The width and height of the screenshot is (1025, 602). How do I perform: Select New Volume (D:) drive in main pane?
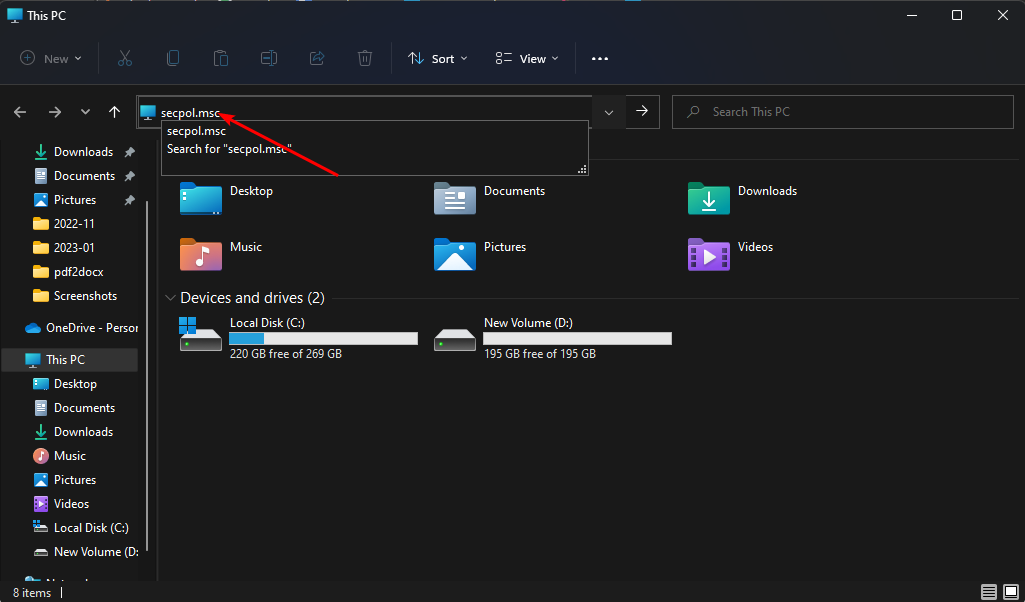[552, 337]
